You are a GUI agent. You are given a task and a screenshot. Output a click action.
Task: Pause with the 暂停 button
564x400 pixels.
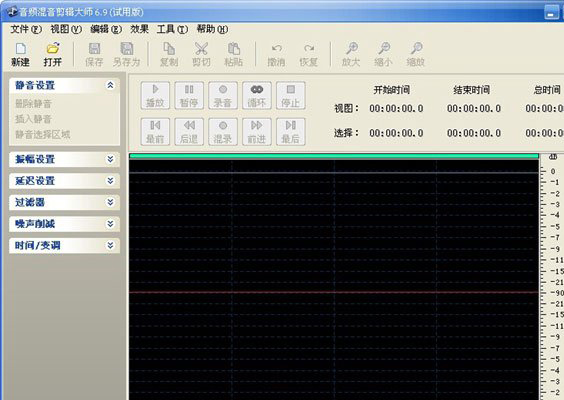pyautogui.click(x=189, y=95)
